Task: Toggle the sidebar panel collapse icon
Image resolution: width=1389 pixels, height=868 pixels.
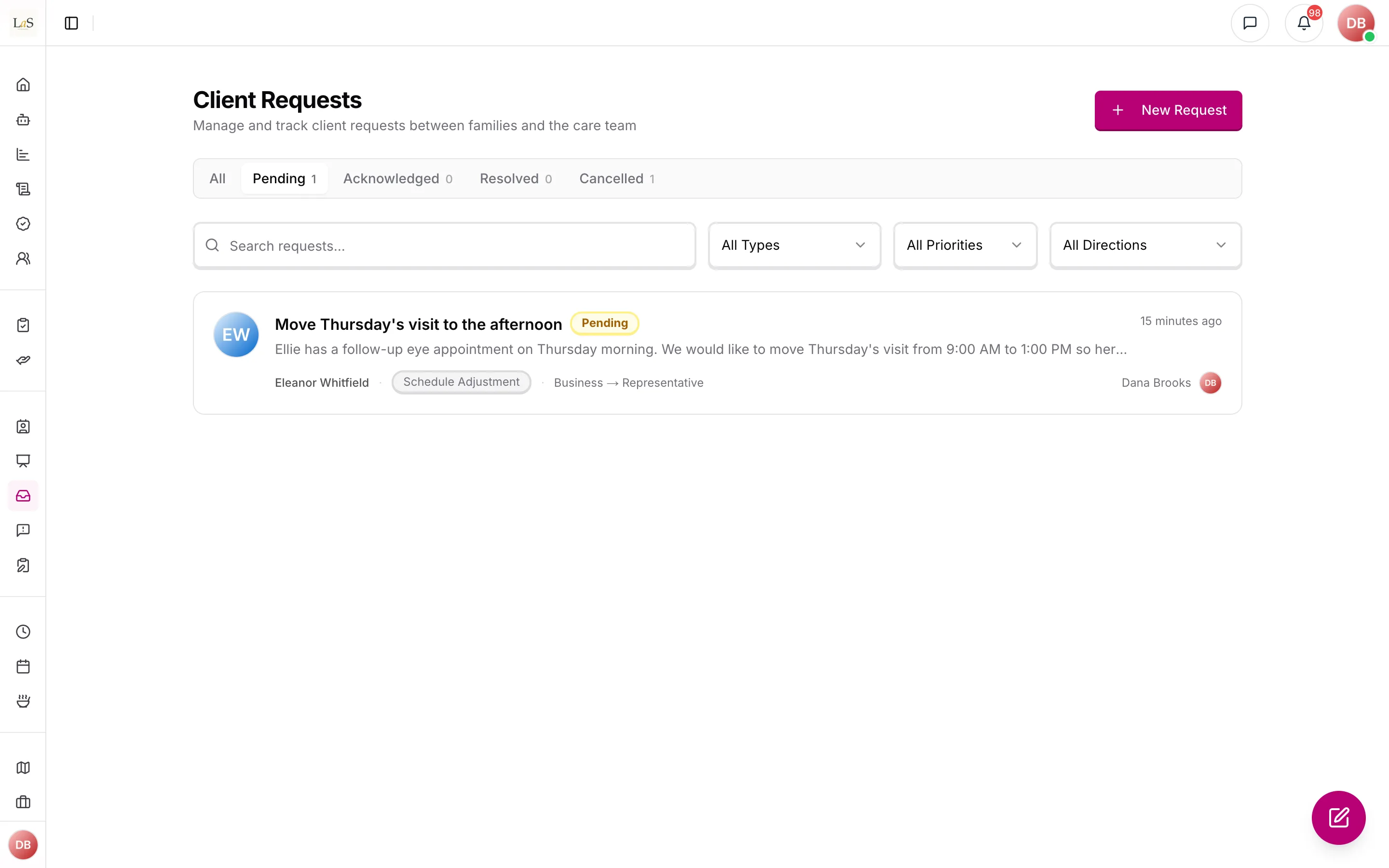Action: (71, 23)
